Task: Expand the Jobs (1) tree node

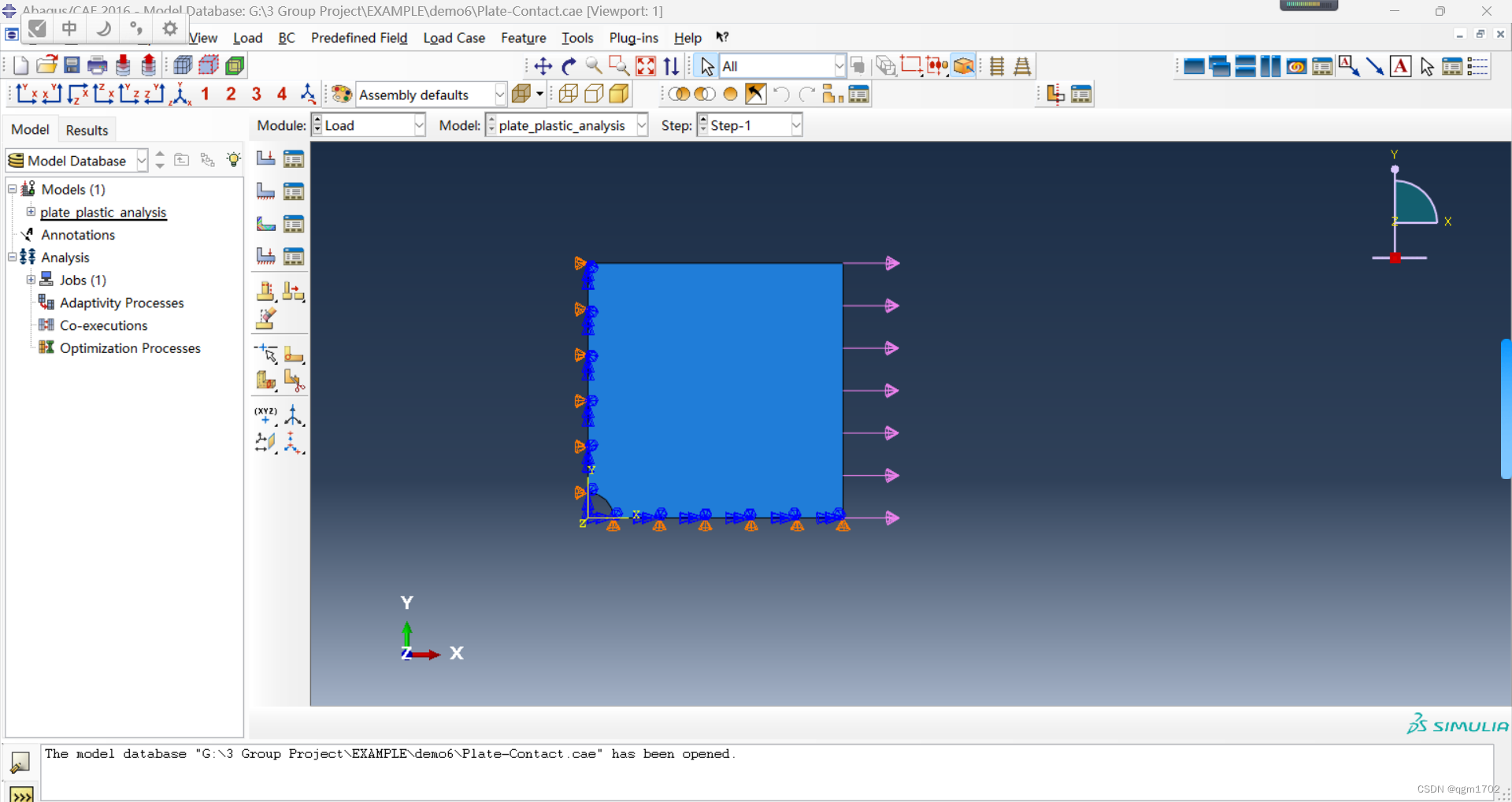Action: coord(31,280)
